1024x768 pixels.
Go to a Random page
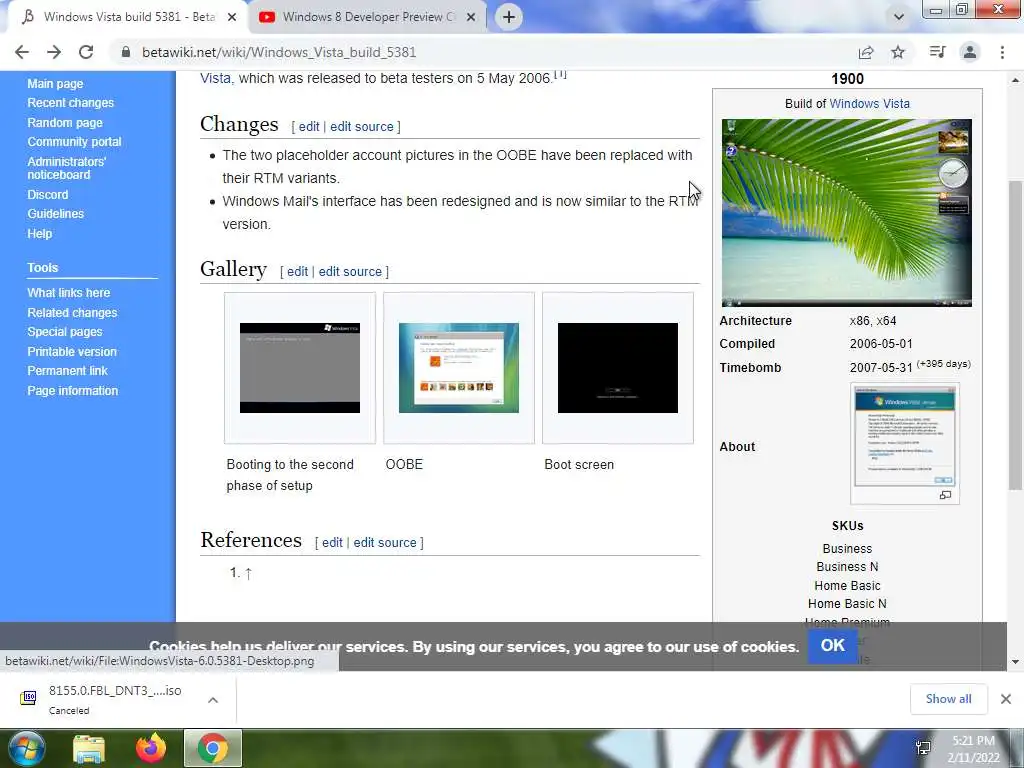pos(65,123)
